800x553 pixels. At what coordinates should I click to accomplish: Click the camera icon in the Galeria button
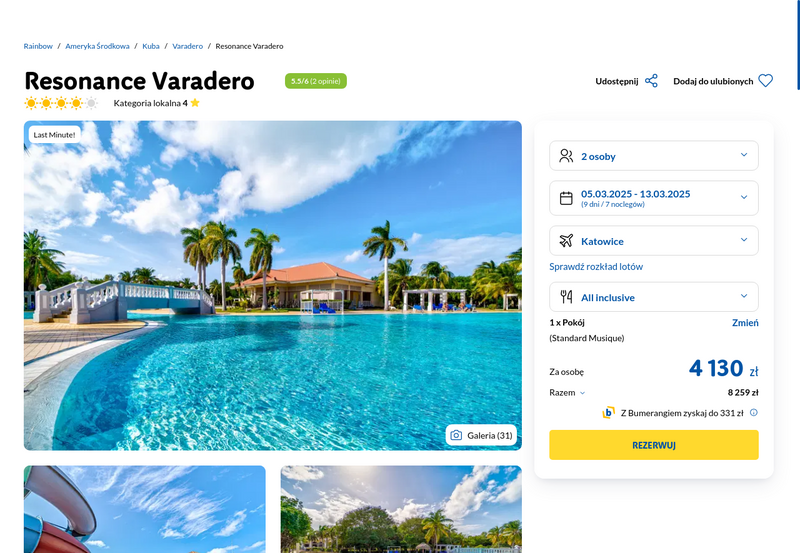(x=456, y=435)
